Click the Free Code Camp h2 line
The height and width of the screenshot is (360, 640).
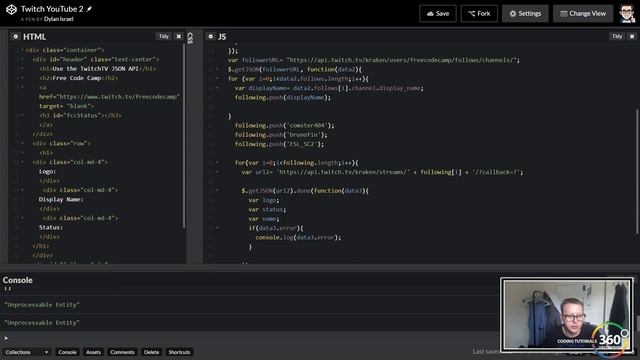coord(78,78)
